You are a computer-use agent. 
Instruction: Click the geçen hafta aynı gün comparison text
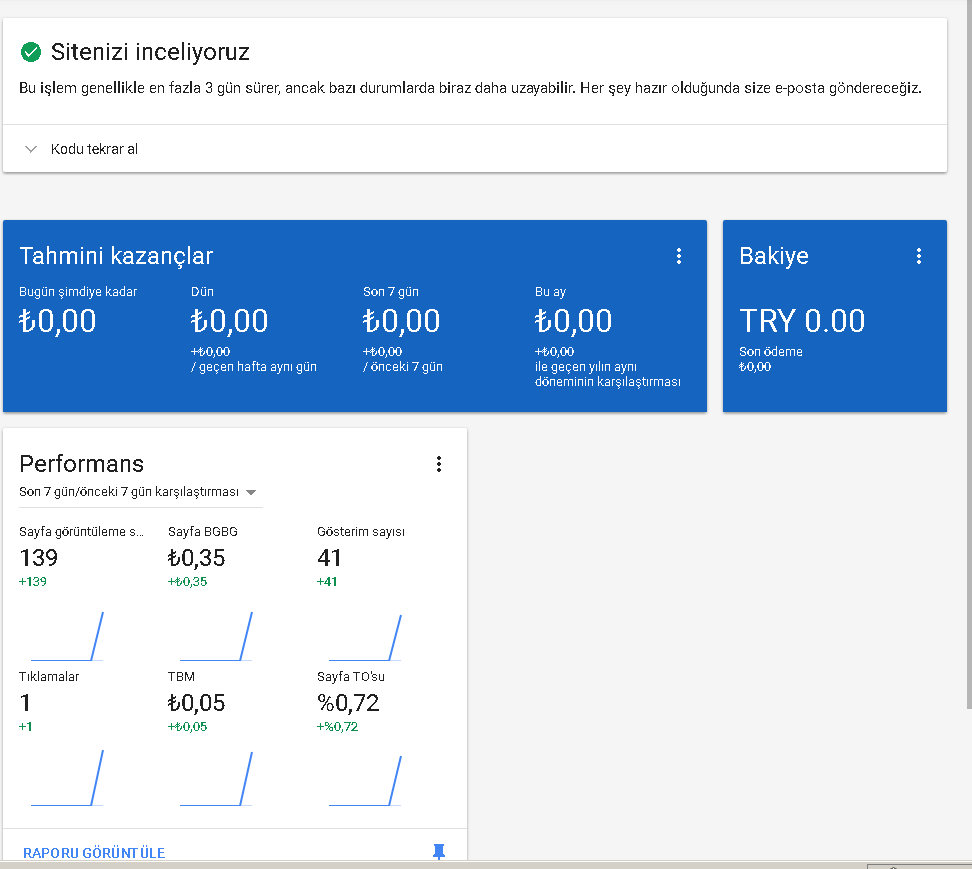[254, 367]
